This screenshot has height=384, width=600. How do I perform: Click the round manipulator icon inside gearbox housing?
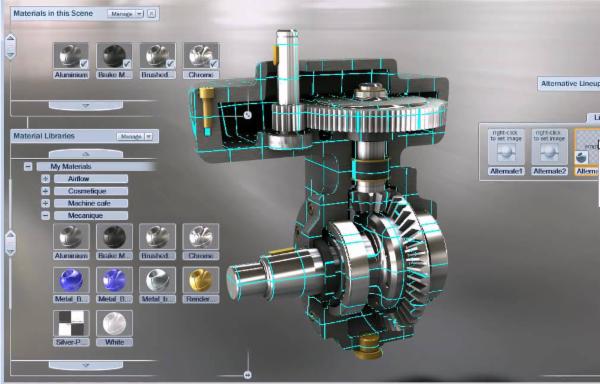tap(248, 115)
